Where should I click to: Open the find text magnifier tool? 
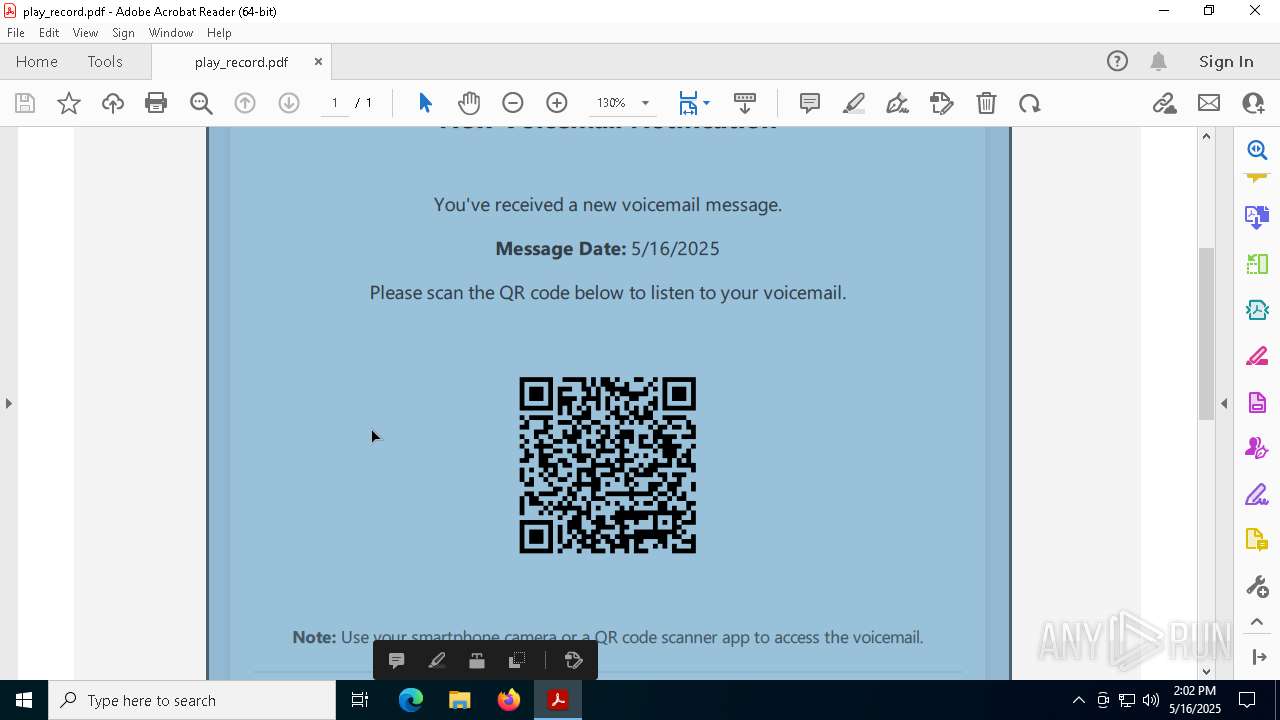pyautogui.click(x=201, y=103)
